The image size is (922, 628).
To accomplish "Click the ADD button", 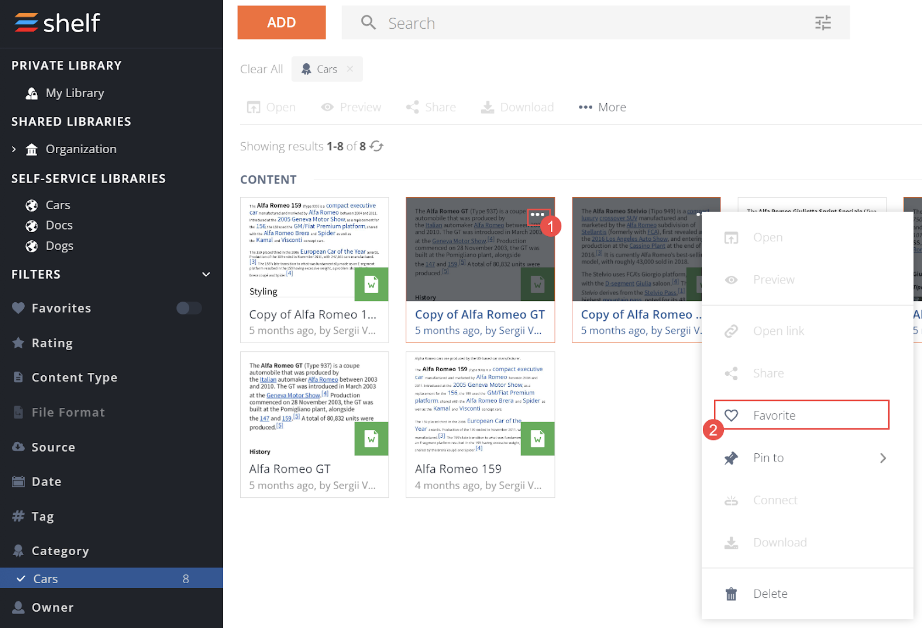I will click(281, 22).
